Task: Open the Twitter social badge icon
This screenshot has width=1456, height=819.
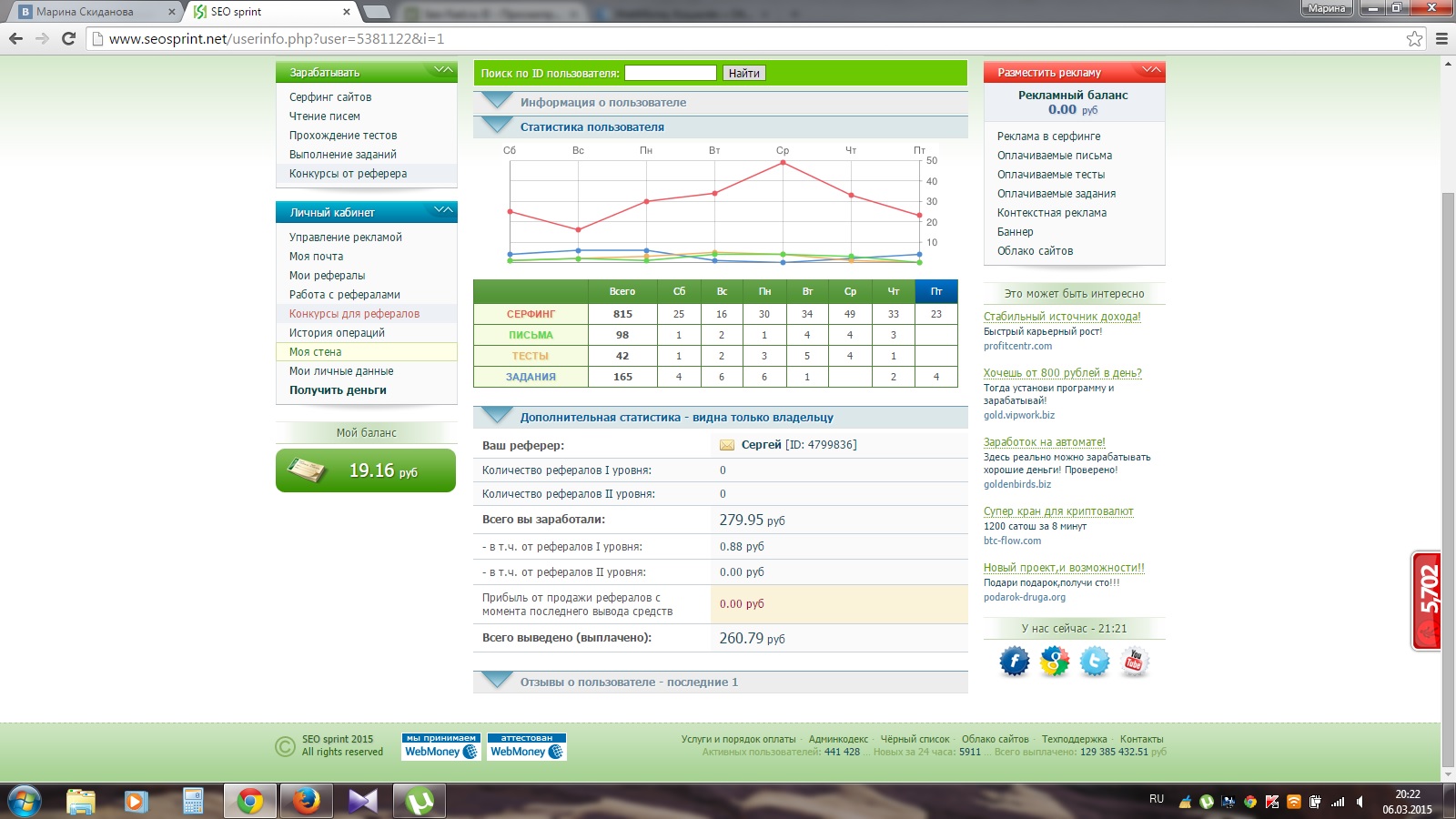Action: (x=1094, y=662)
